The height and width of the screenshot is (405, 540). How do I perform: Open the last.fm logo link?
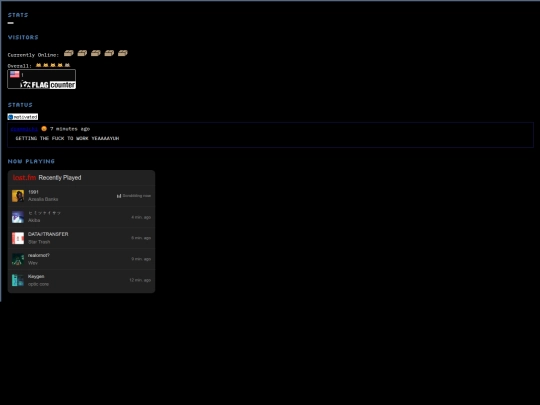[24, 178]
